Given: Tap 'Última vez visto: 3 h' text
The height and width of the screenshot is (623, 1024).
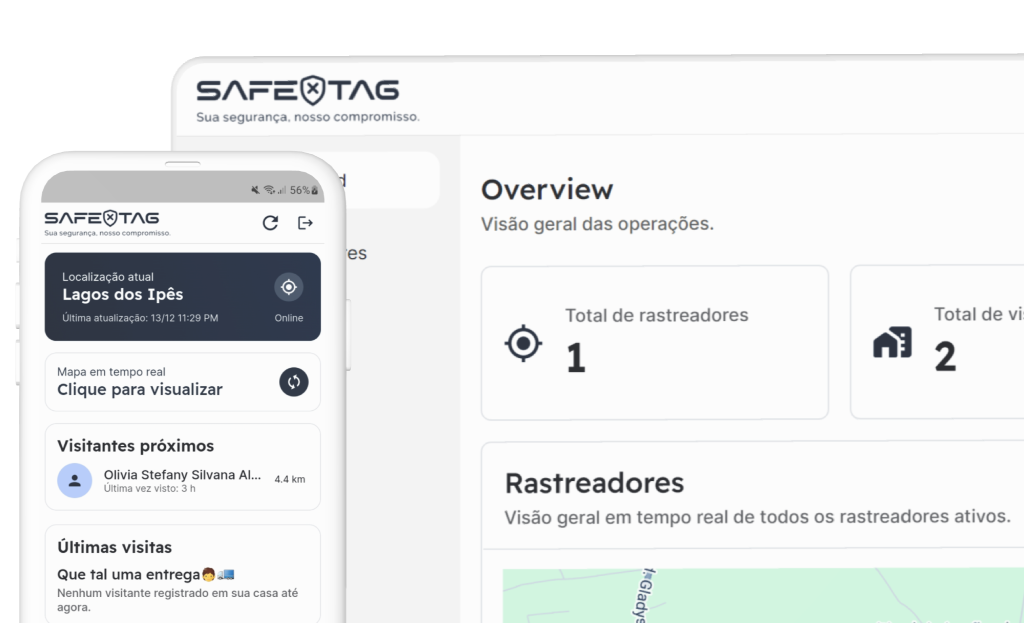Looking at the screenshot, I should point(150,488).
